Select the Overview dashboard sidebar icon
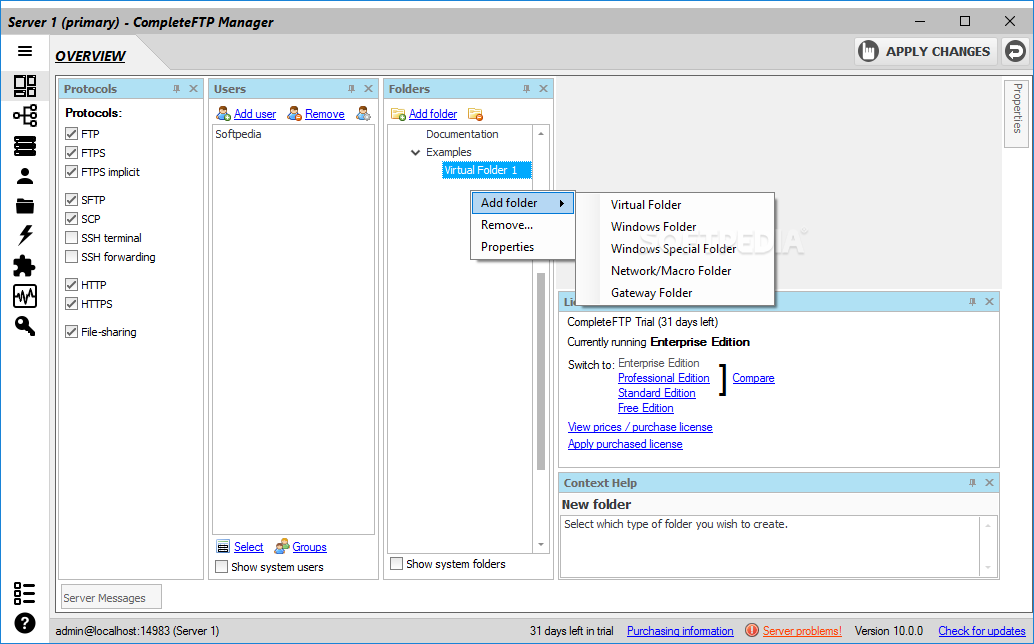 click(x=25, y=86)
